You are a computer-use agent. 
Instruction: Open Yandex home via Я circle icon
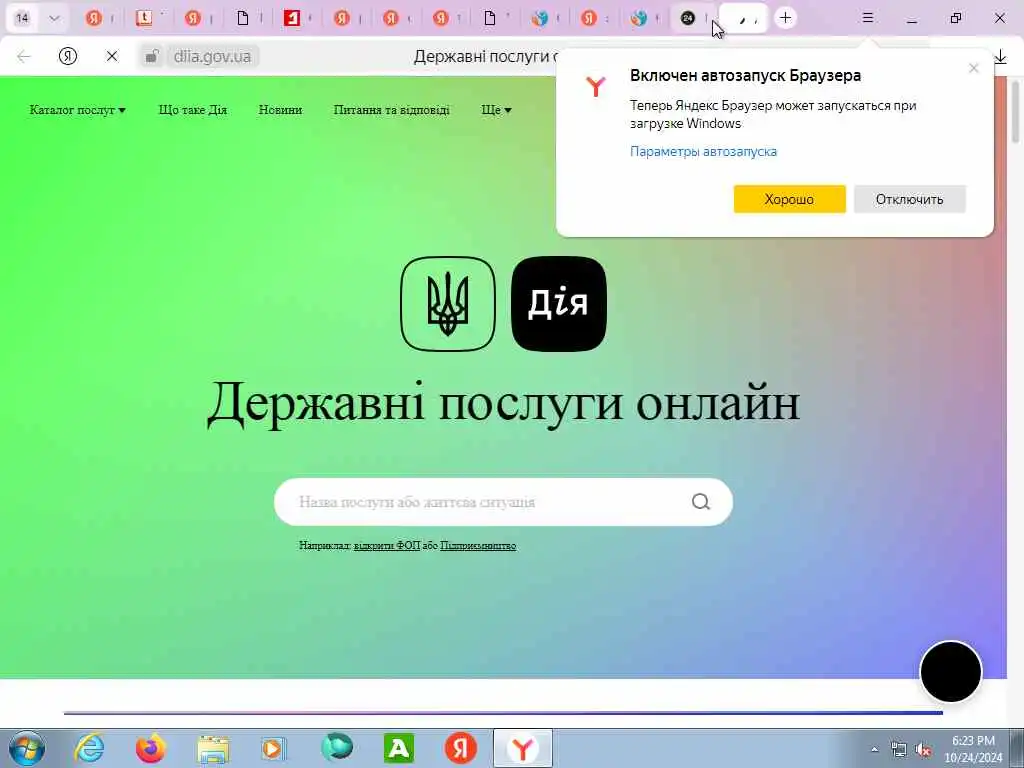coord(68,56)
